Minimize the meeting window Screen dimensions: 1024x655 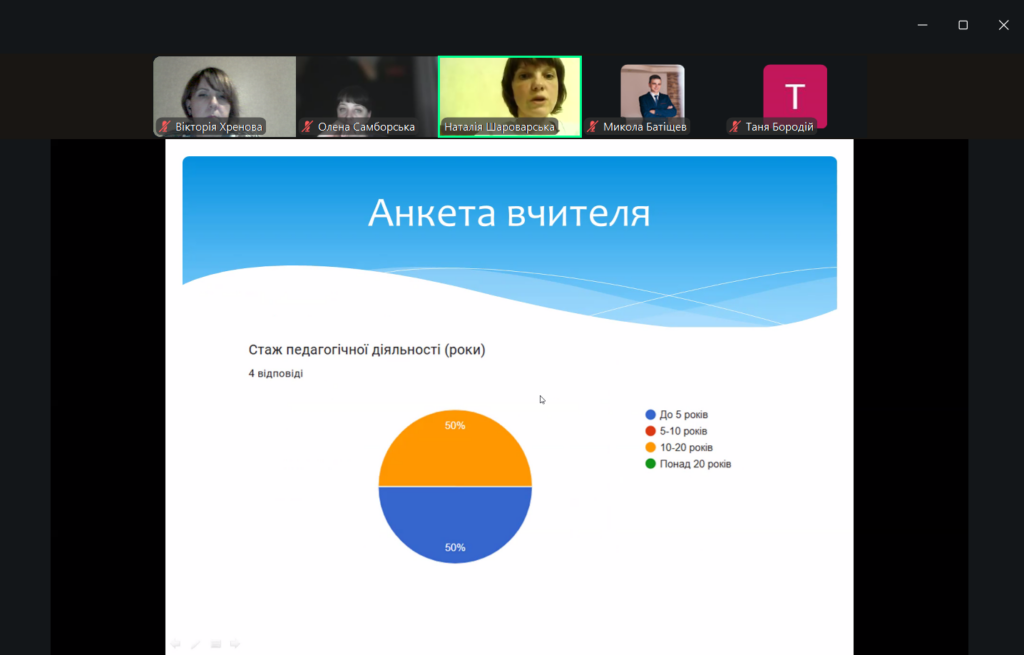(922, 25)
